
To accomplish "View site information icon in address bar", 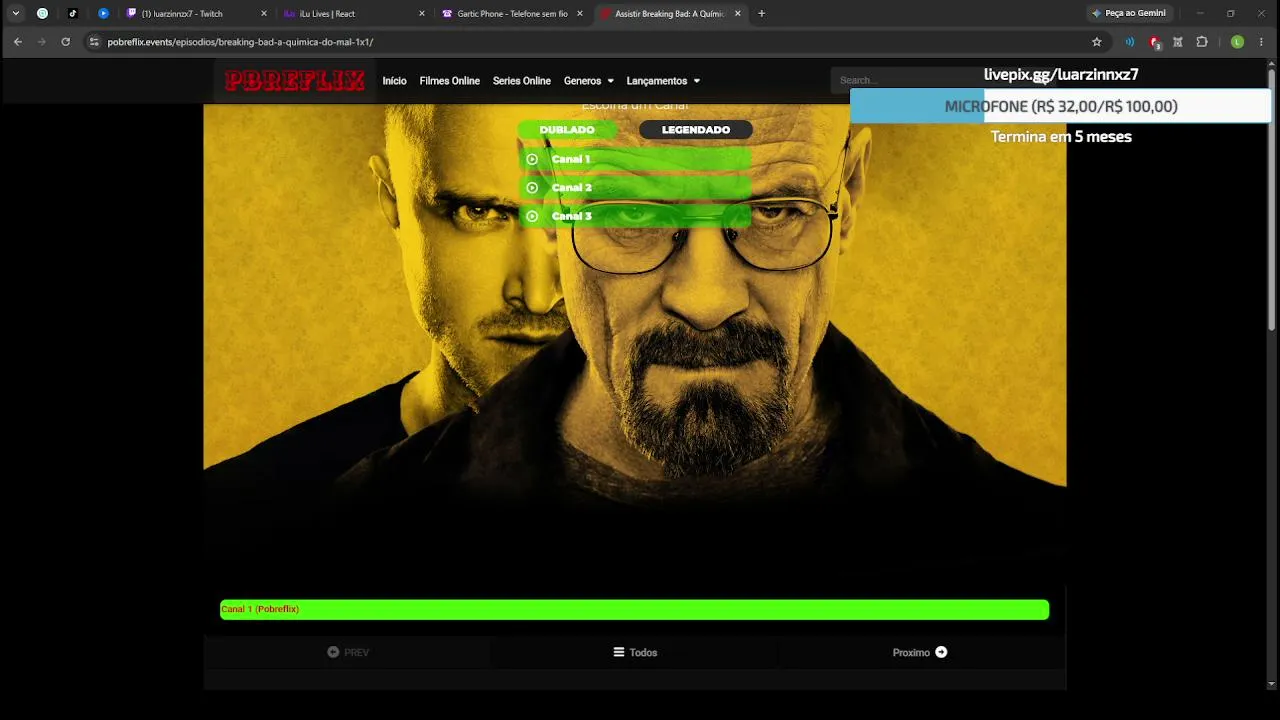I will coord(95,42).
